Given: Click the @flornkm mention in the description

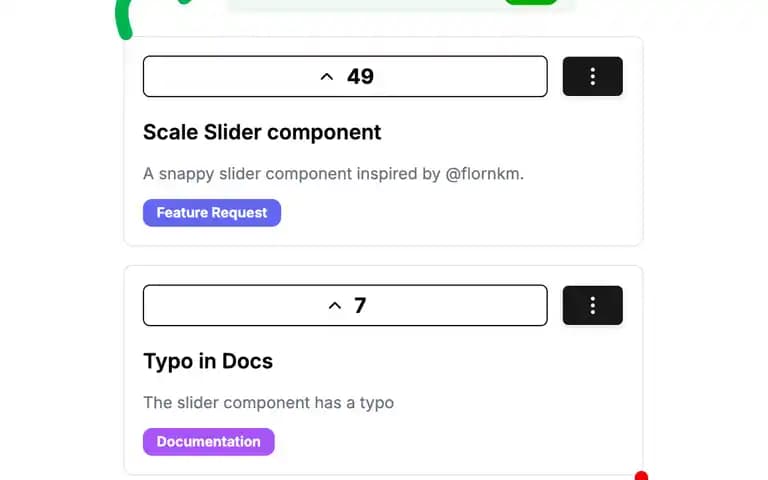Looking at the screenshot, I should point(482,174).
